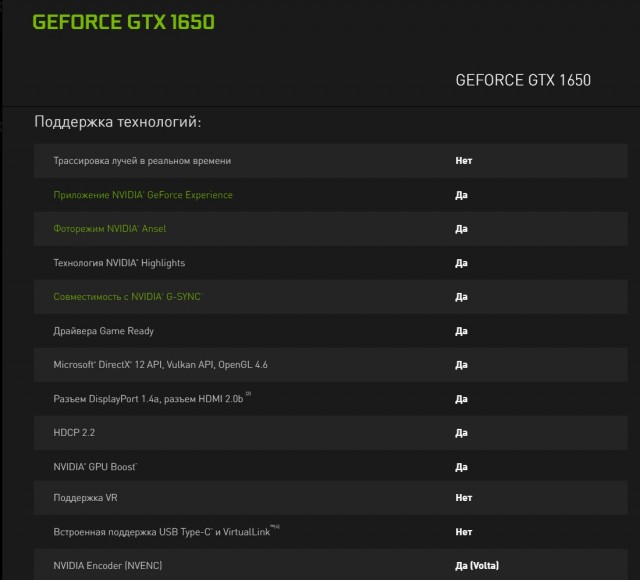The width and height of the screenshot is (640, 580).
Task: Select the Поддержка VR label
Action: (85, 498)
